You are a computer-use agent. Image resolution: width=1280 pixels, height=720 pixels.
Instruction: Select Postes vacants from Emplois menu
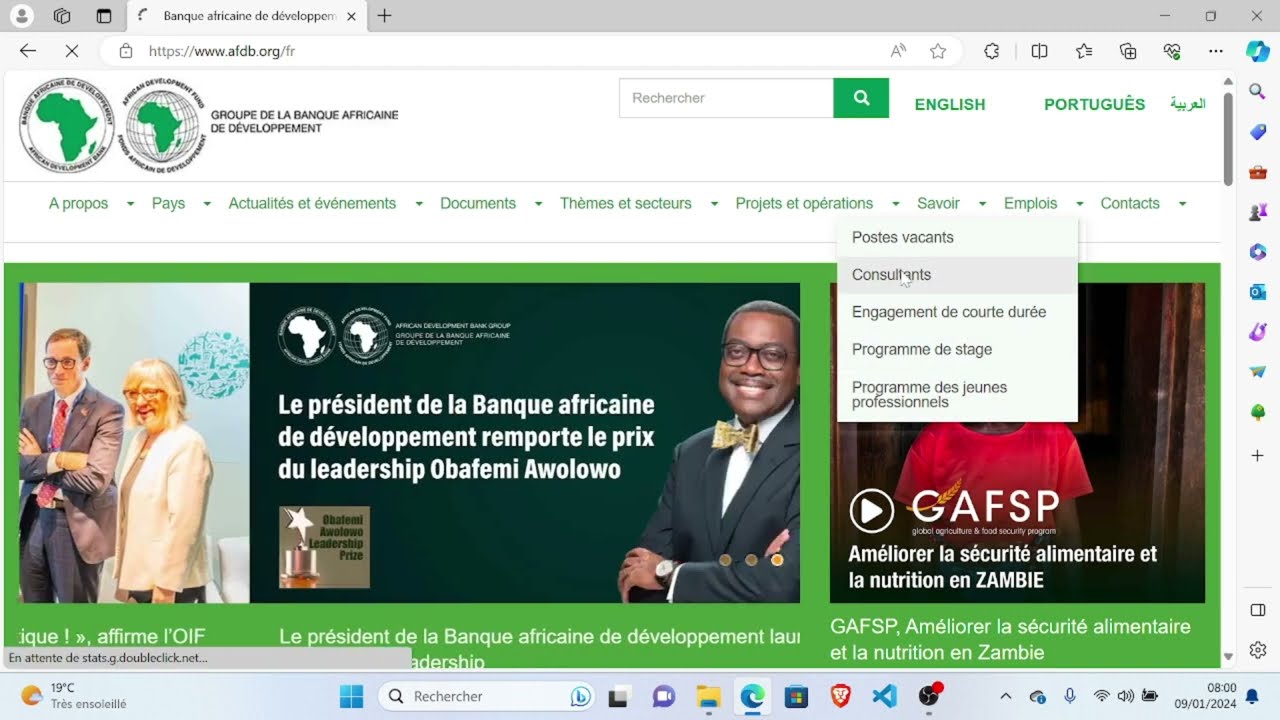pos(958,237)
